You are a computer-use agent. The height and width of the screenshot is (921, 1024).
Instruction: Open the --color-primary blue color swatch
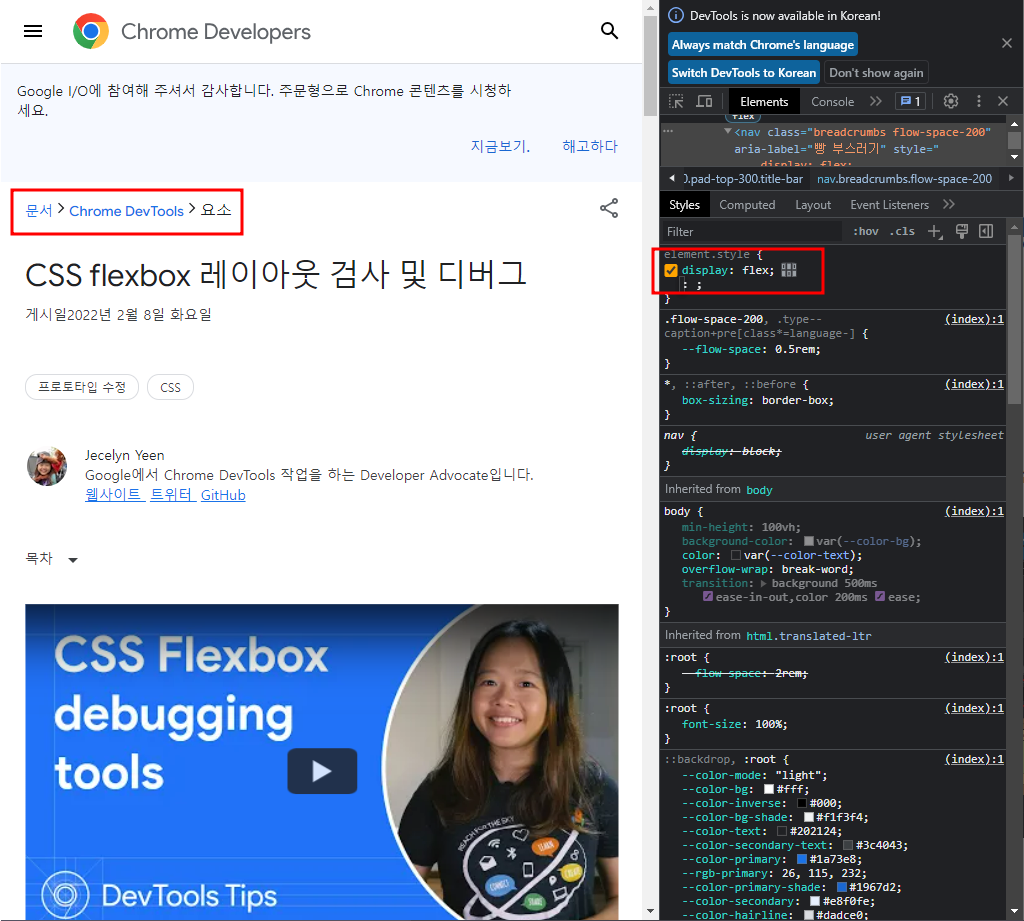tap(802, 859)
